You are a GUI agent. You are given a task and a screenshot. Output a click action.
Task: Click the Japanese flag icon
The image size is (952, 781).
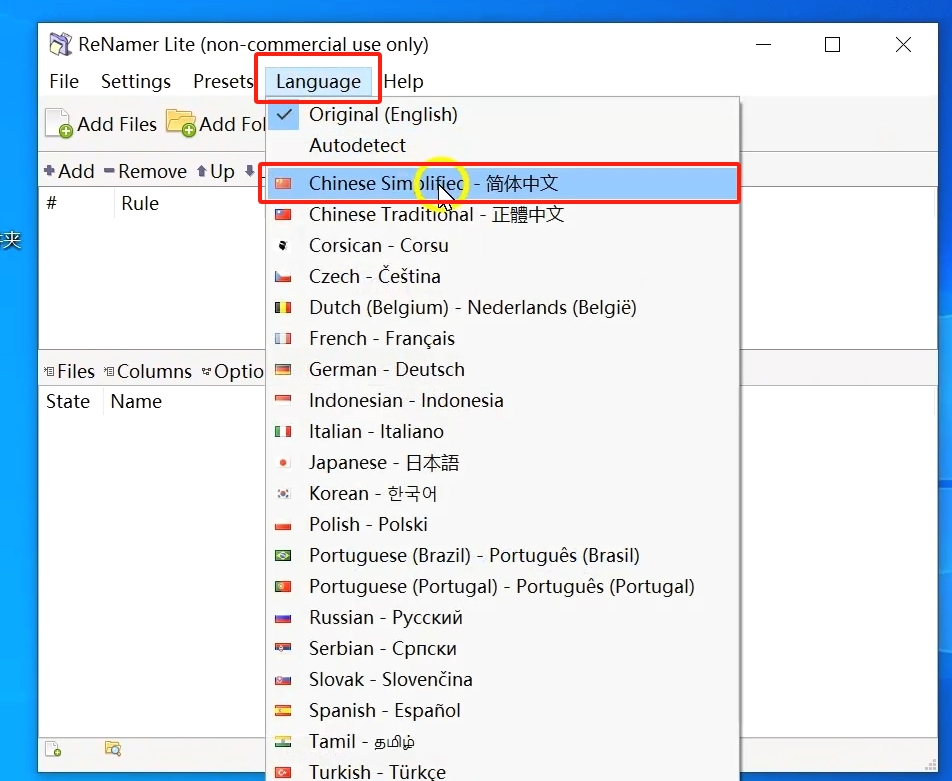[283, 462]
